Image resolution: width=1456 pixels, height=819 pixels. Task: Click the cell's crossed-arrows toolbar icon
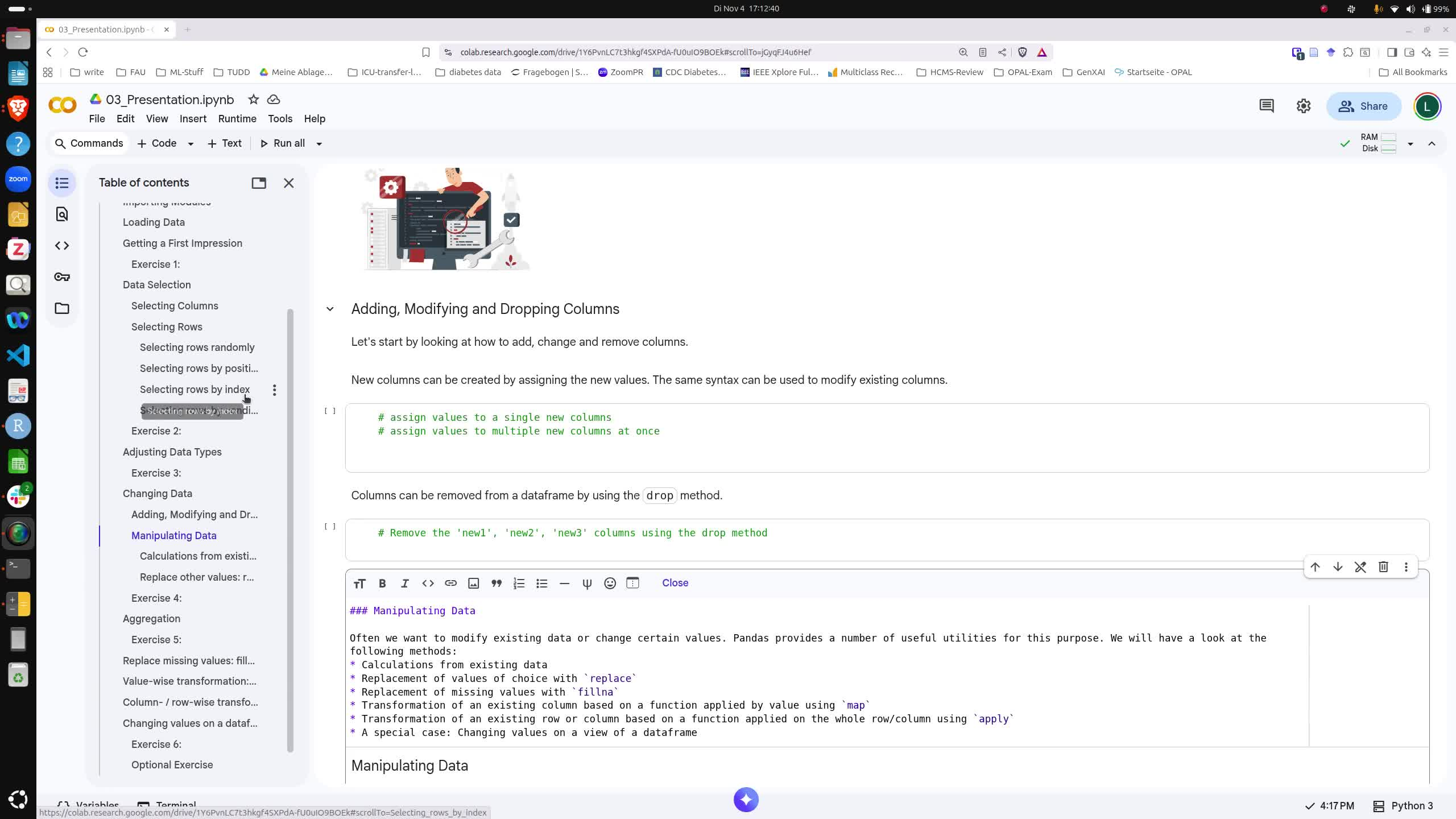(x=1360, y=567)
